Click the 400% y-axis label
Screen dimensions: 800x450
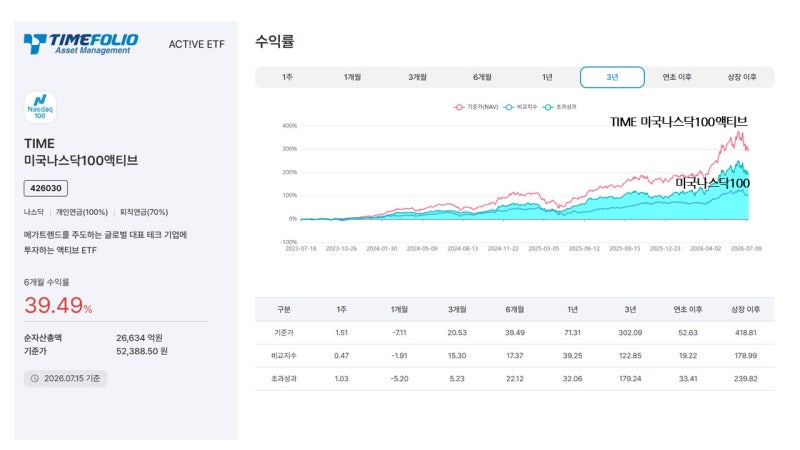pyautogui.click(x=289, y=126)
